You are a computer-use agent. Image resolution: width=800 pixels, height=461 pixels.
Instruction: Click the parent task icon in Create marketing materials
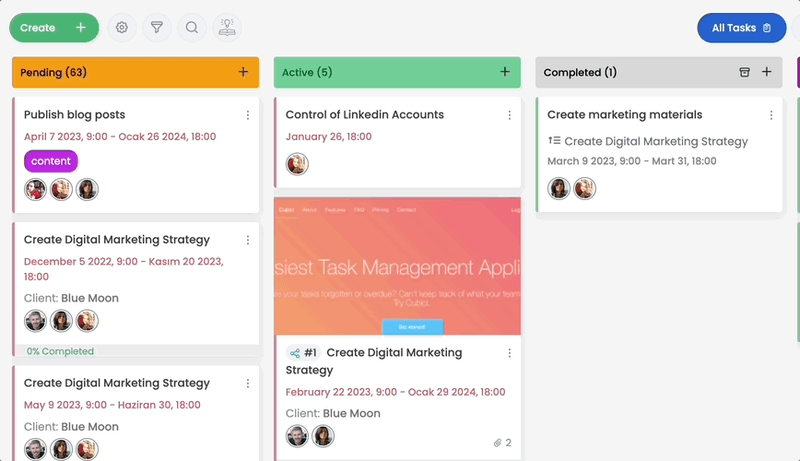coord(555,140)
